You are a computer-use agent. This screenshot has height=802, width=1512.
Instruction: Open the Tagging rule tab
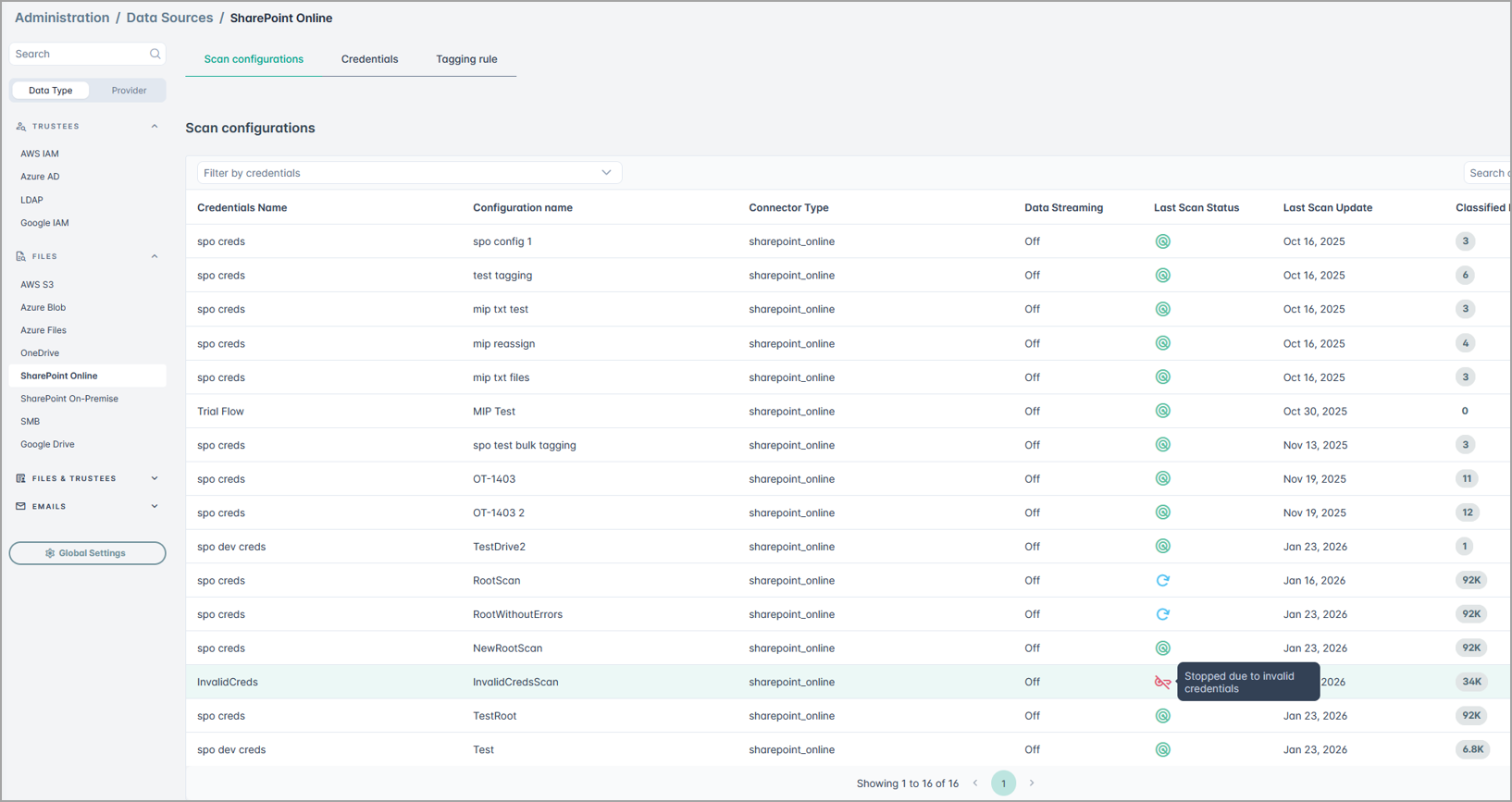[x=466, y=59]
